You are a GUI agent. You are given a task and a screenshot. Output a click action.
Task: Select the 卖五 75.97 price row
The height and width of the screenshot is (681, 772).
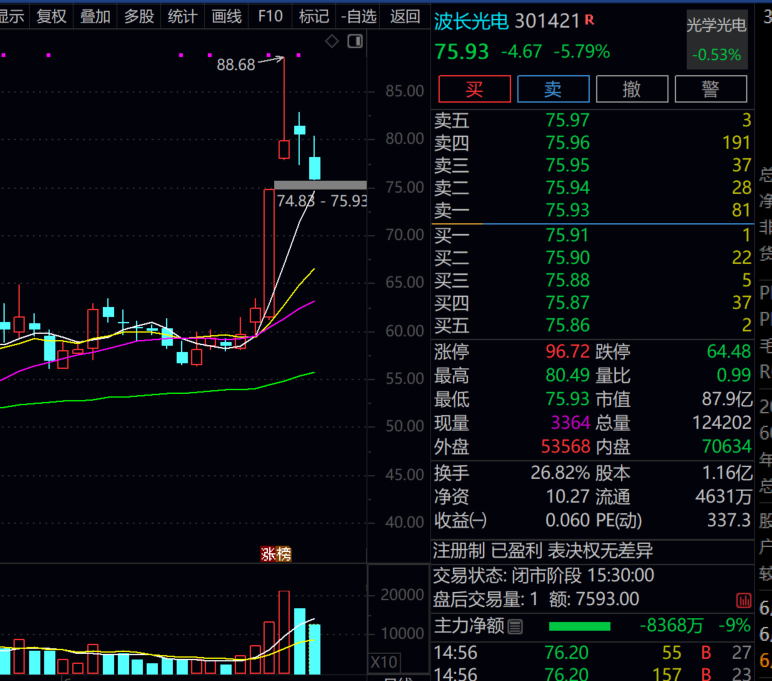pos(592,120)
